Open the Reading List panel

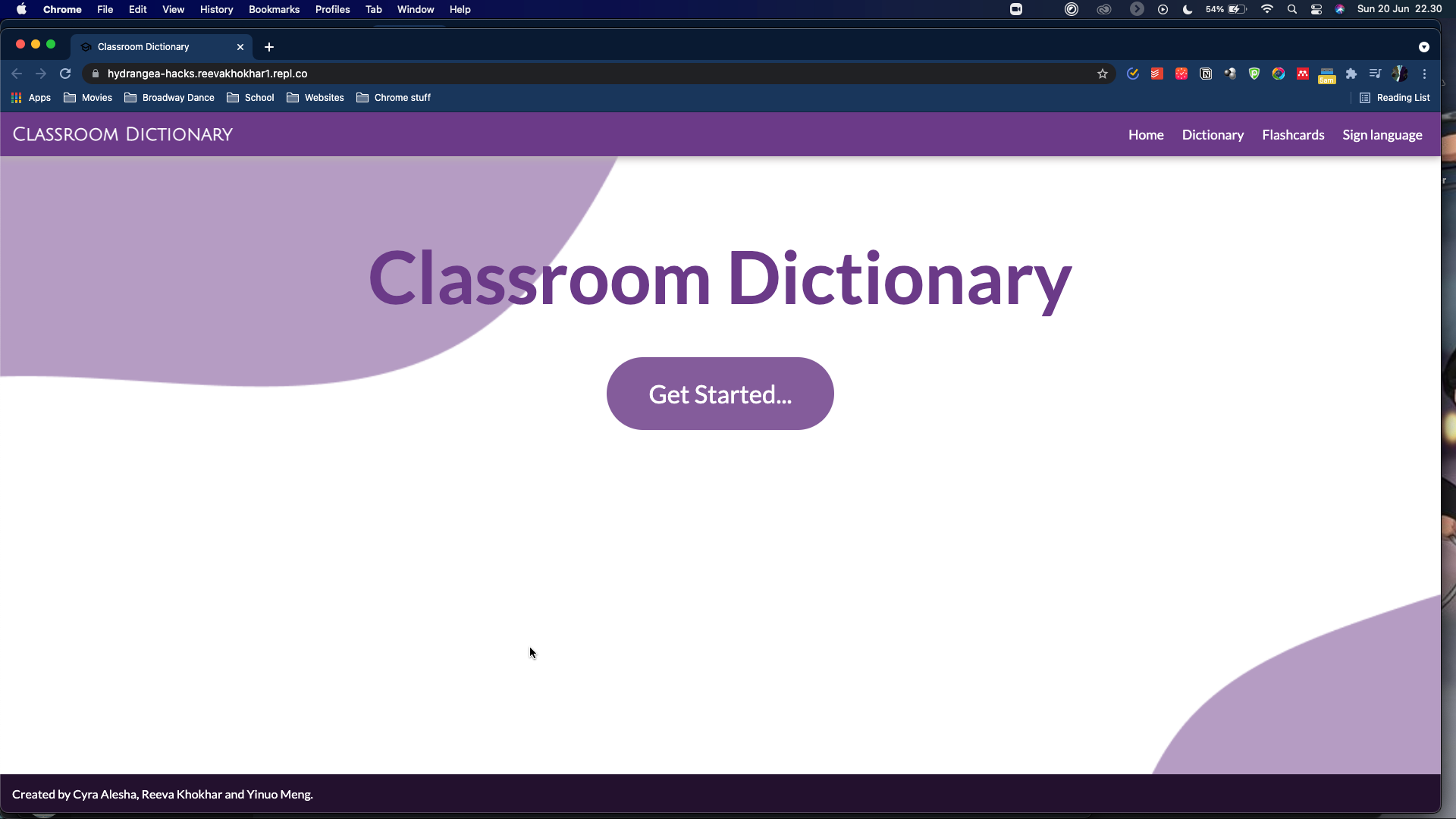tap(1395, 98)
